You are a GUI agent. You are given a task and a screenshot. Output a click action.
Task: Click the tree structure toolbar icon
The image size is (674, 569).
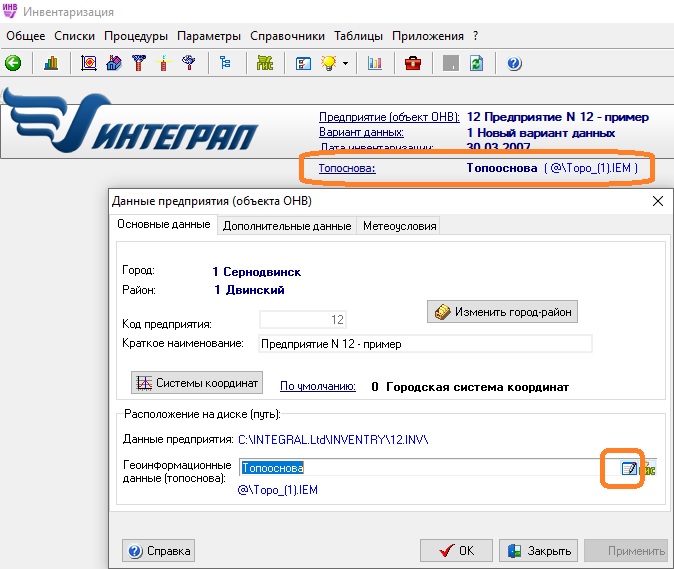[x=225, y=63]
